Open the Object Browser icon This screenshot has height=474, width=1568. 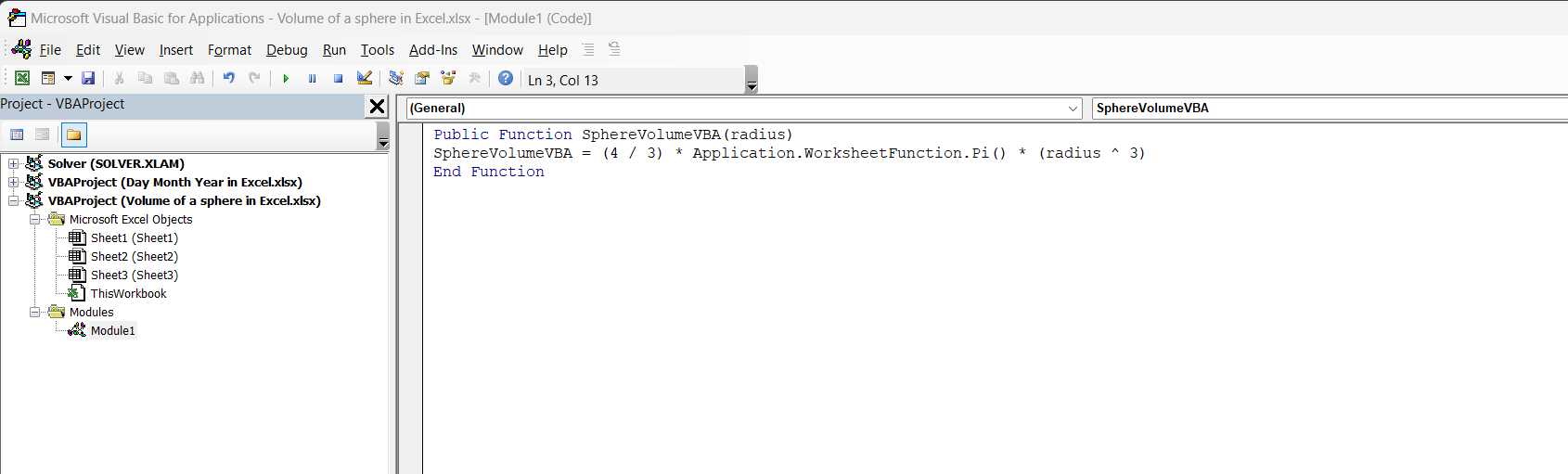[448, 79]
